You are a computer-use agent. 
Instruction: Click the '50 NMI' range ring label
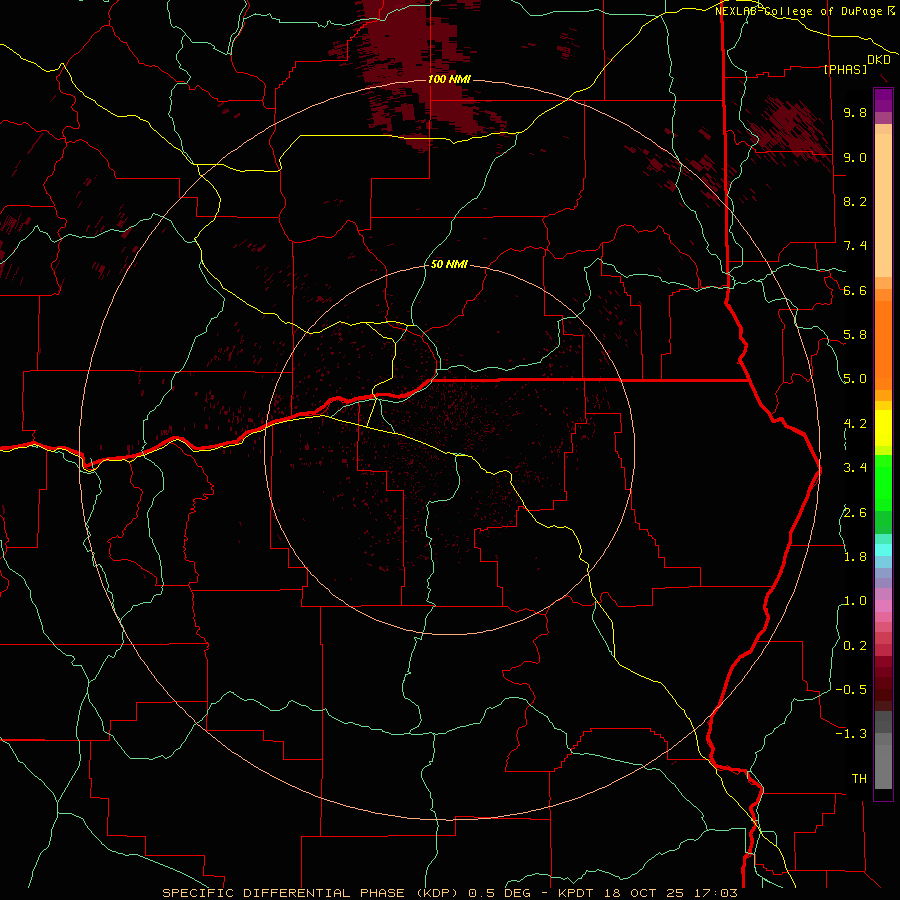pos(449,264)
